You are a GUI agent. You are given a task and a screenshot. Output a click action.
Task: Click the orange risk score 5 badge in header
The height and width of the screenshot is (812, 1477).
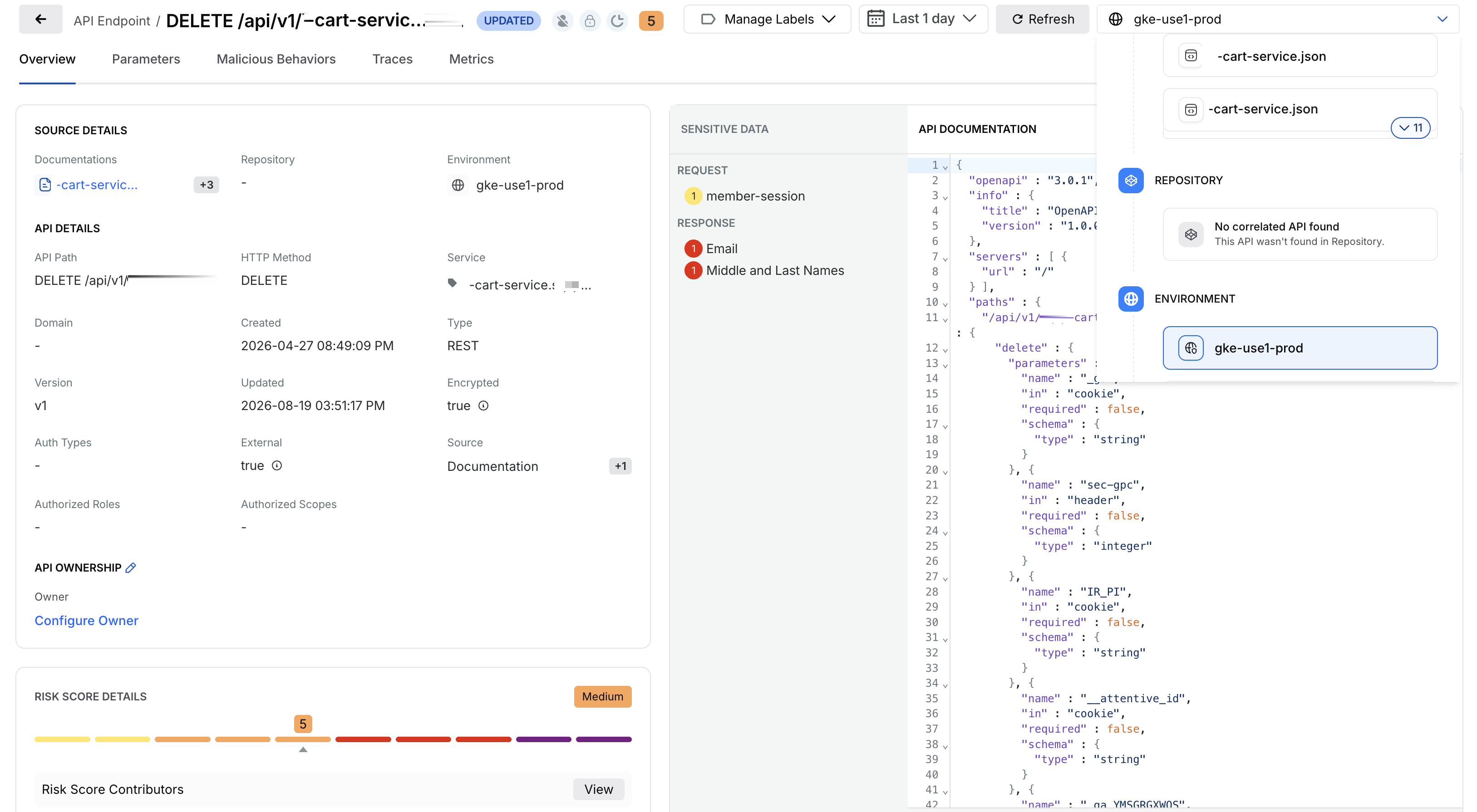coord(651,20)
